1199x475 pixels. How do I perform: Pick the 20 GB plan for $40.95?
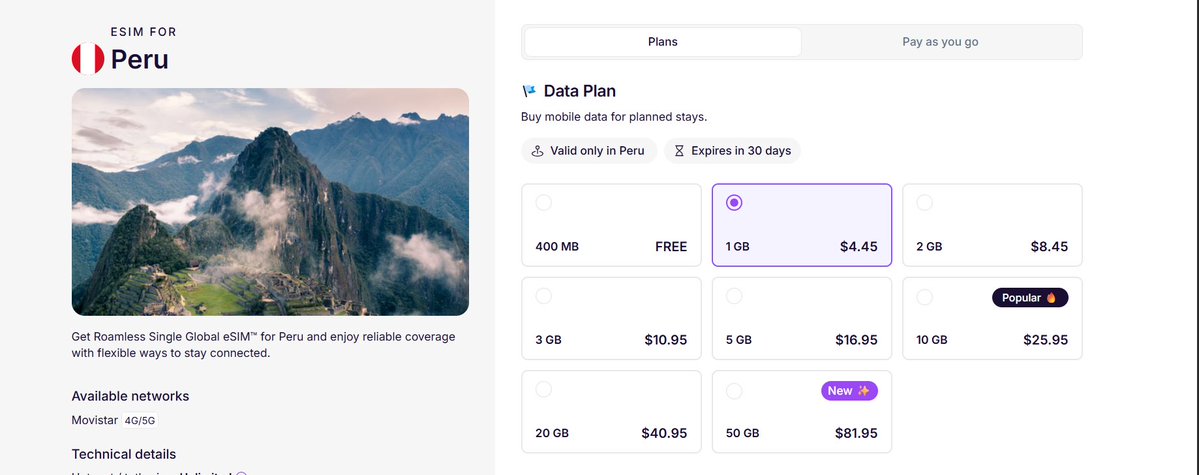611,412
